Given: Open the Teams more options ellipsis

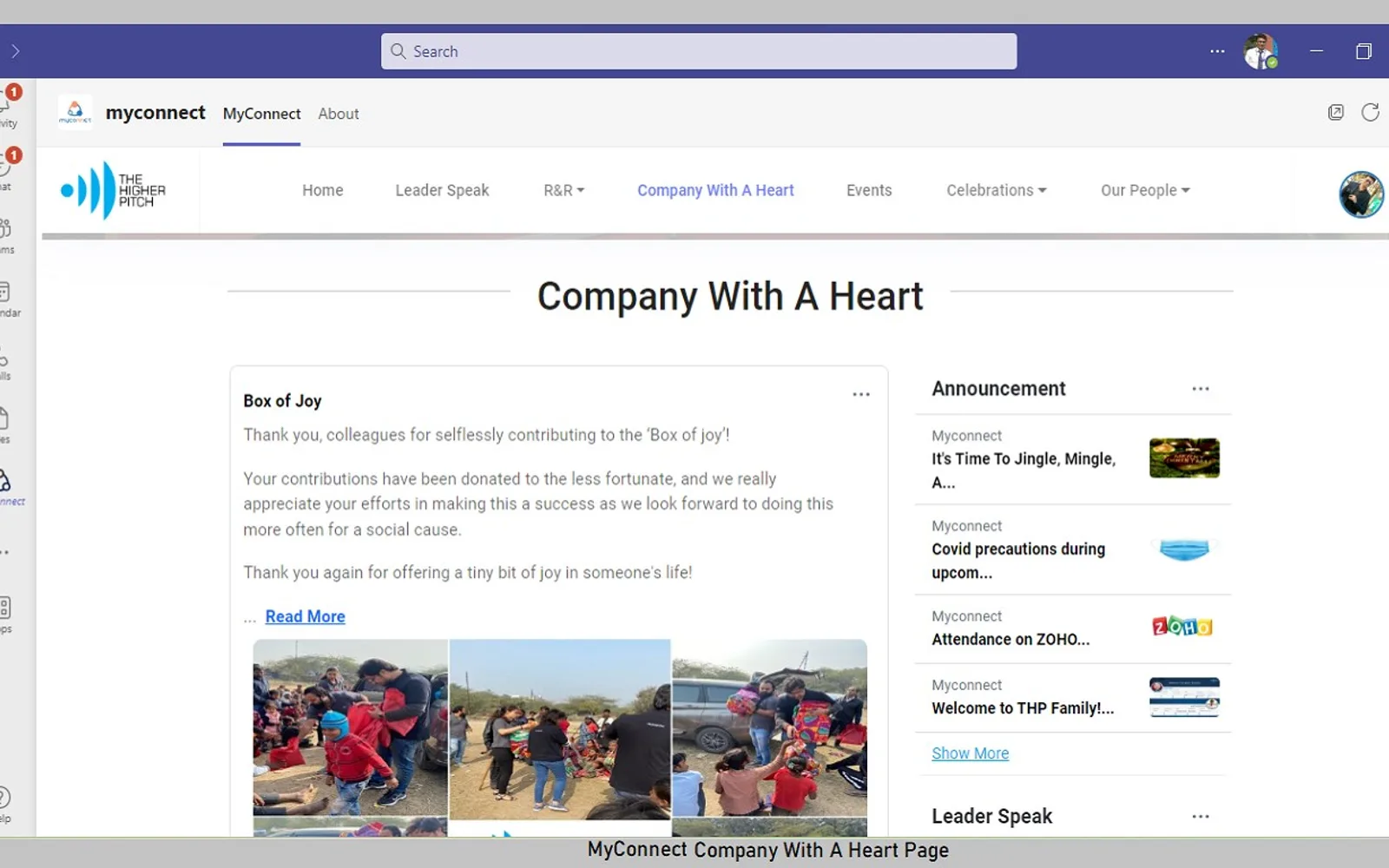Looking at the screenshot, I should 1217,51.
